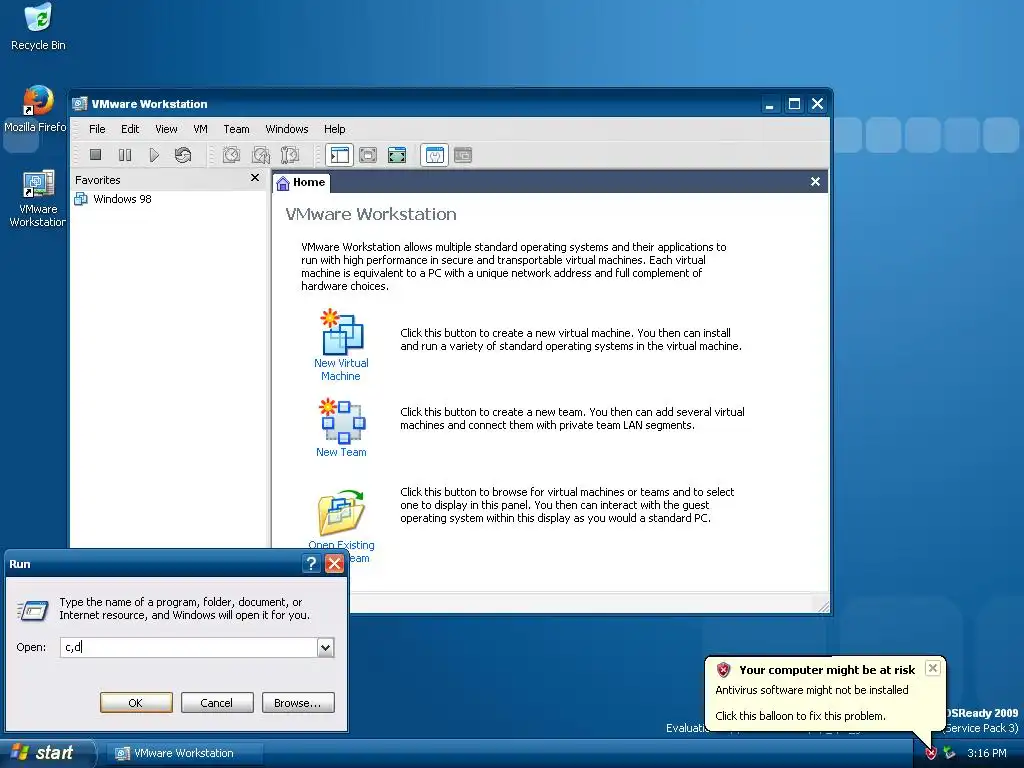The height and width of the screenshot is (768, 1024).
Task: Click the security alert shield tray icon
Action: (931, 753)
